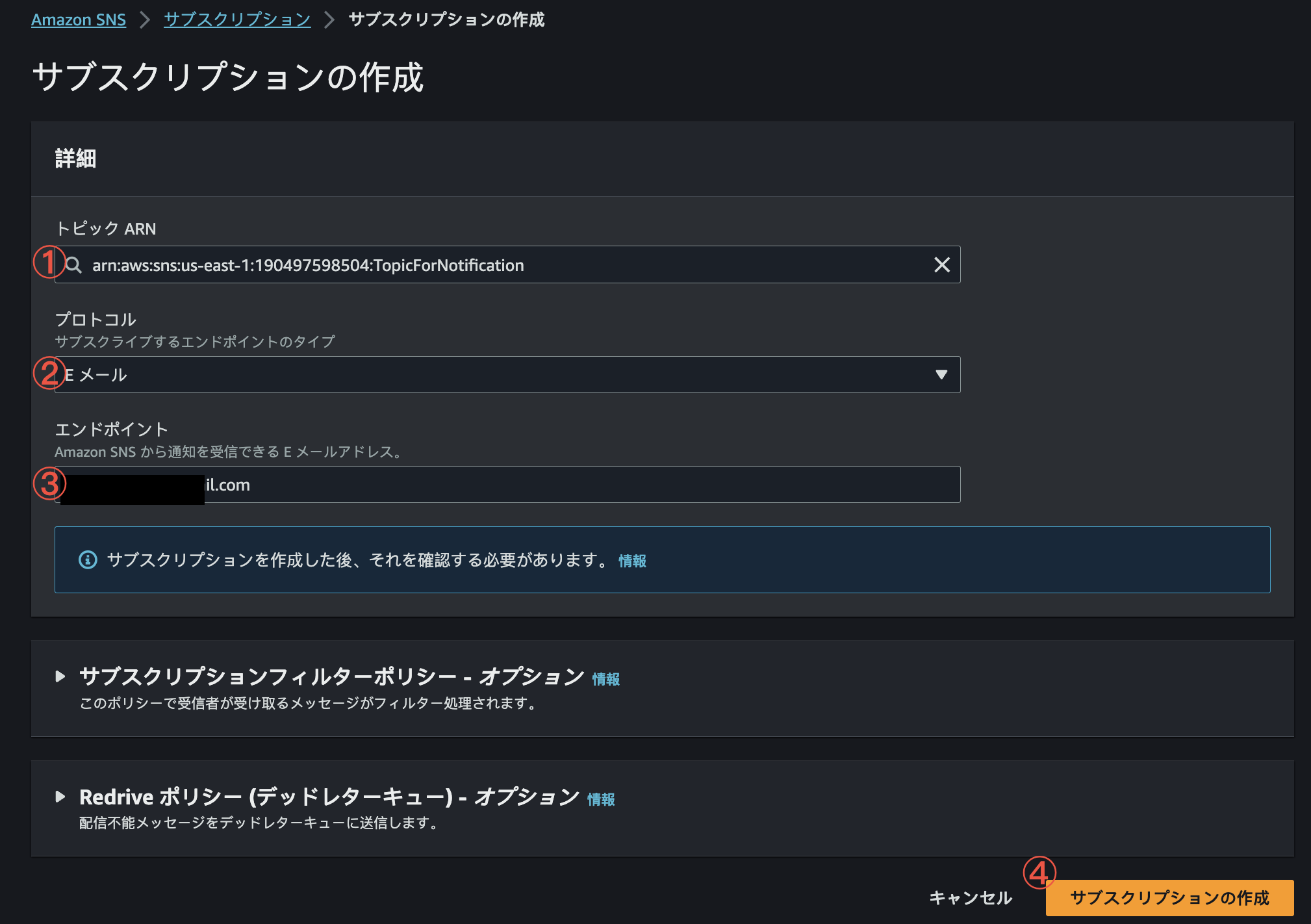Open 情報 link beside Redrive policy heading
Image resolution: width=1311 pixels, height=924 pixels.
(601, 799)
